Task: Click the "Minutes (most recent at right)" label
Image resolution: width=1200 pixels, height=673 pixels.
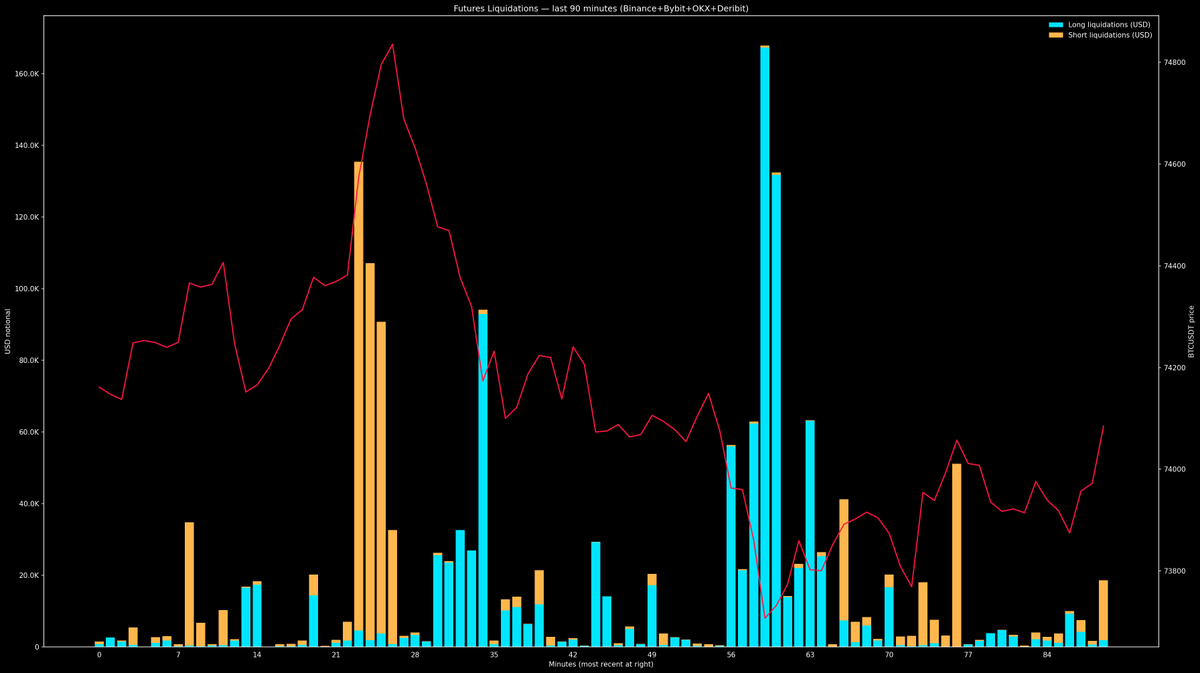Action: (x=600, y=663)
